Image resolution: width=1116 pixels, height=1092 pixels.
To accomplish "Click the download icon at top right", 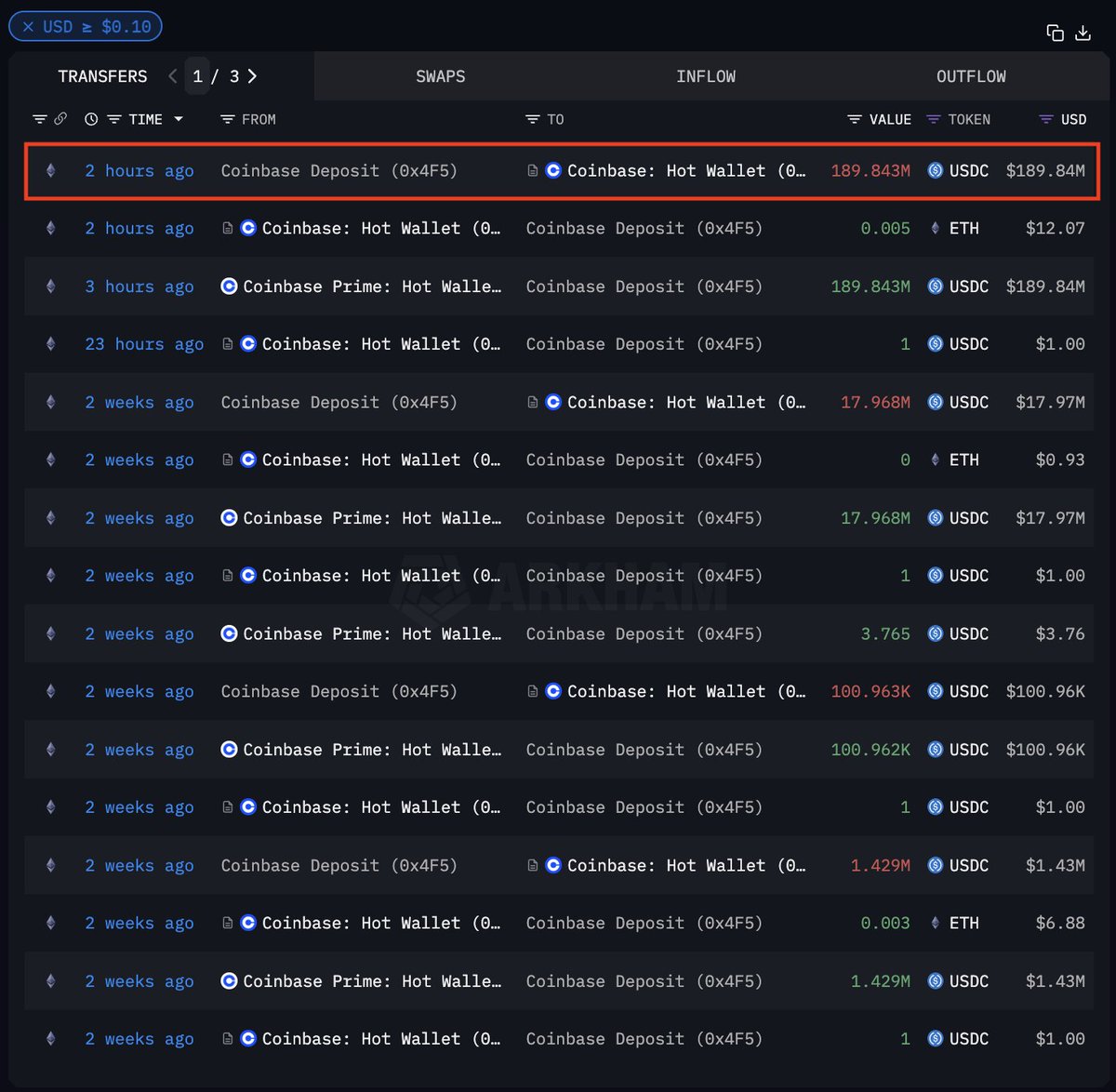I will 1083,33.
